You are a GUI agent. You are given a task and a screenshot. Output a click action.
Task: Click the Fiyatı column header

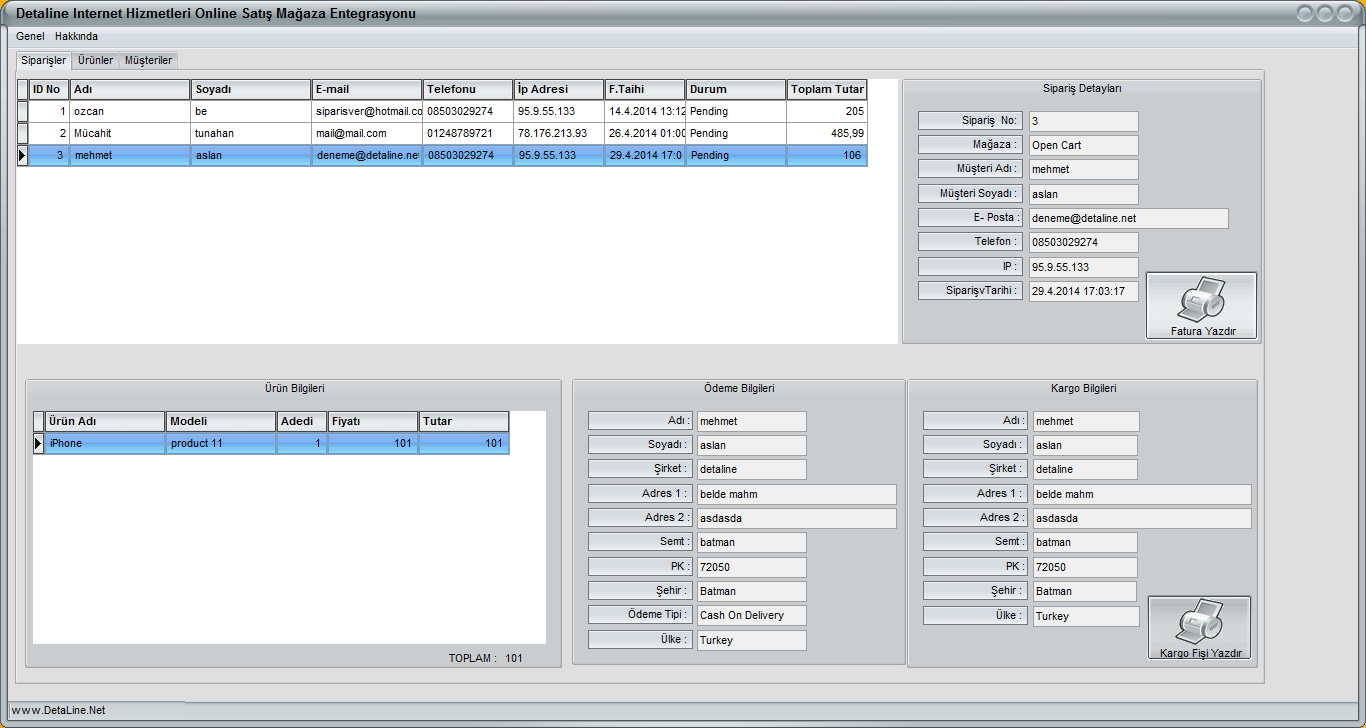tap(373, 422)
